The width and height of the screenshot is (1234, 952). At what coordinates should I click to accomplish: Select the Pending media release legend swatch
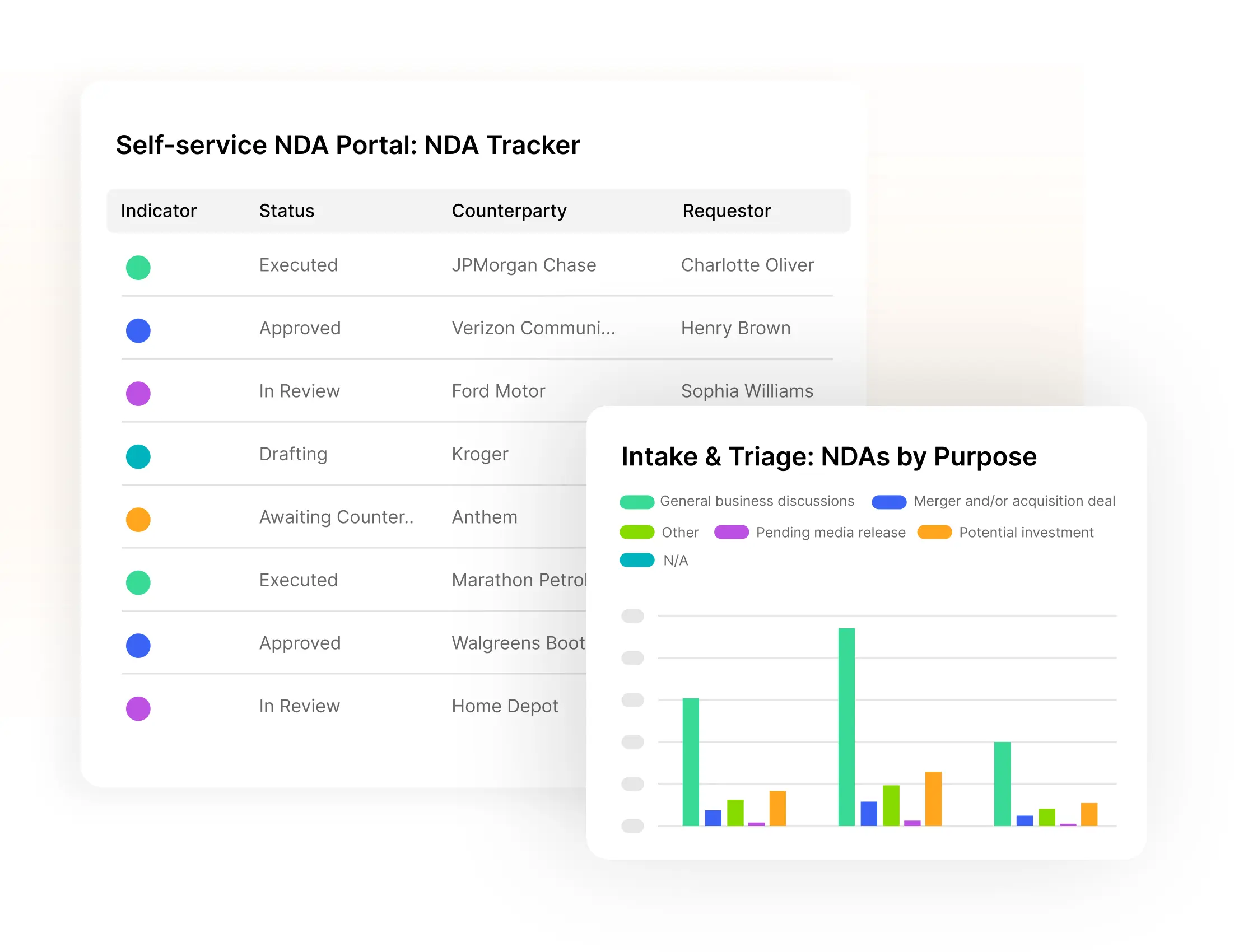pos(731,532)
